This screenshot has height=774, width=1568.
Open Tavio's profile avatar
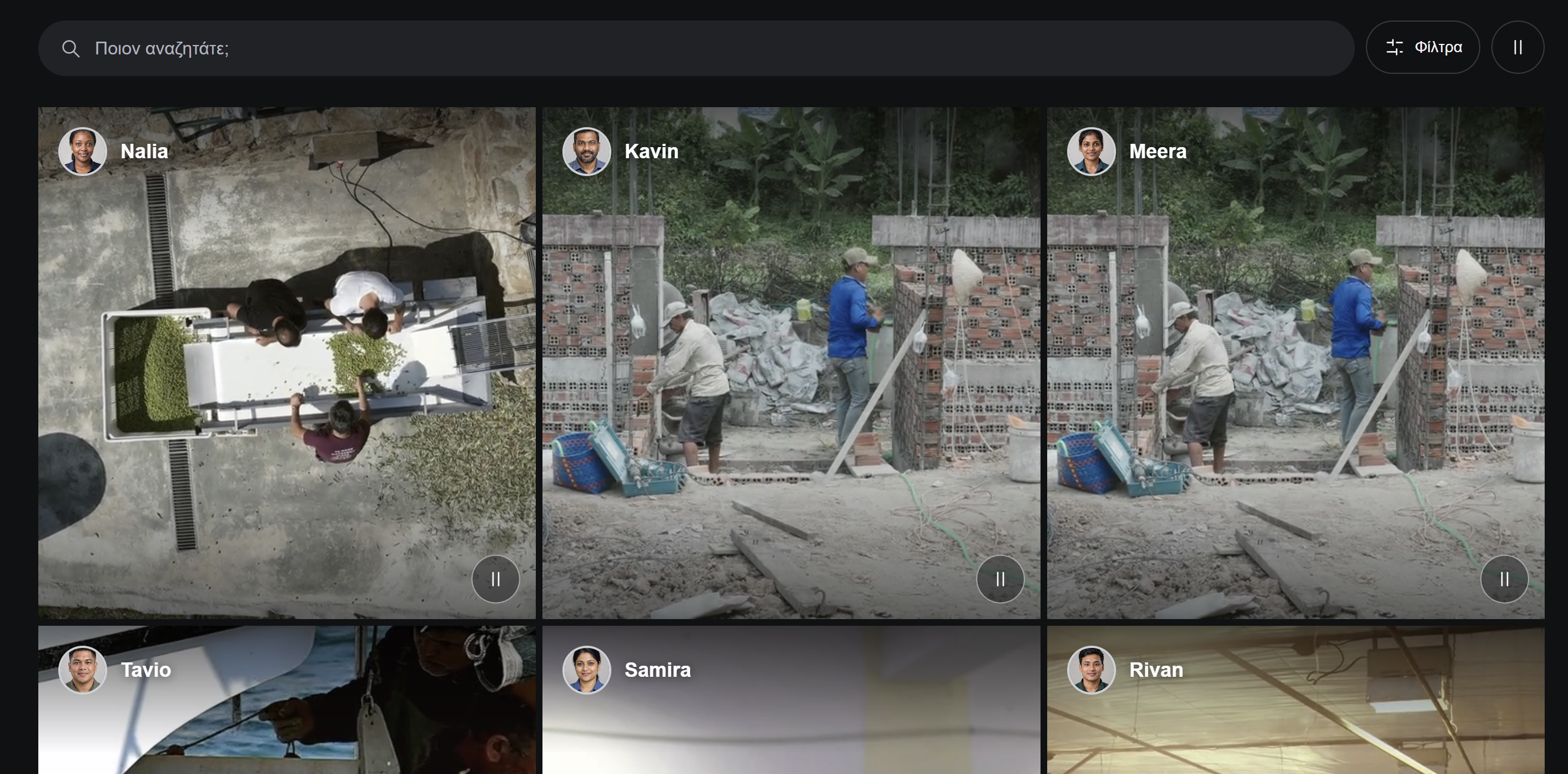pos(83,670)
